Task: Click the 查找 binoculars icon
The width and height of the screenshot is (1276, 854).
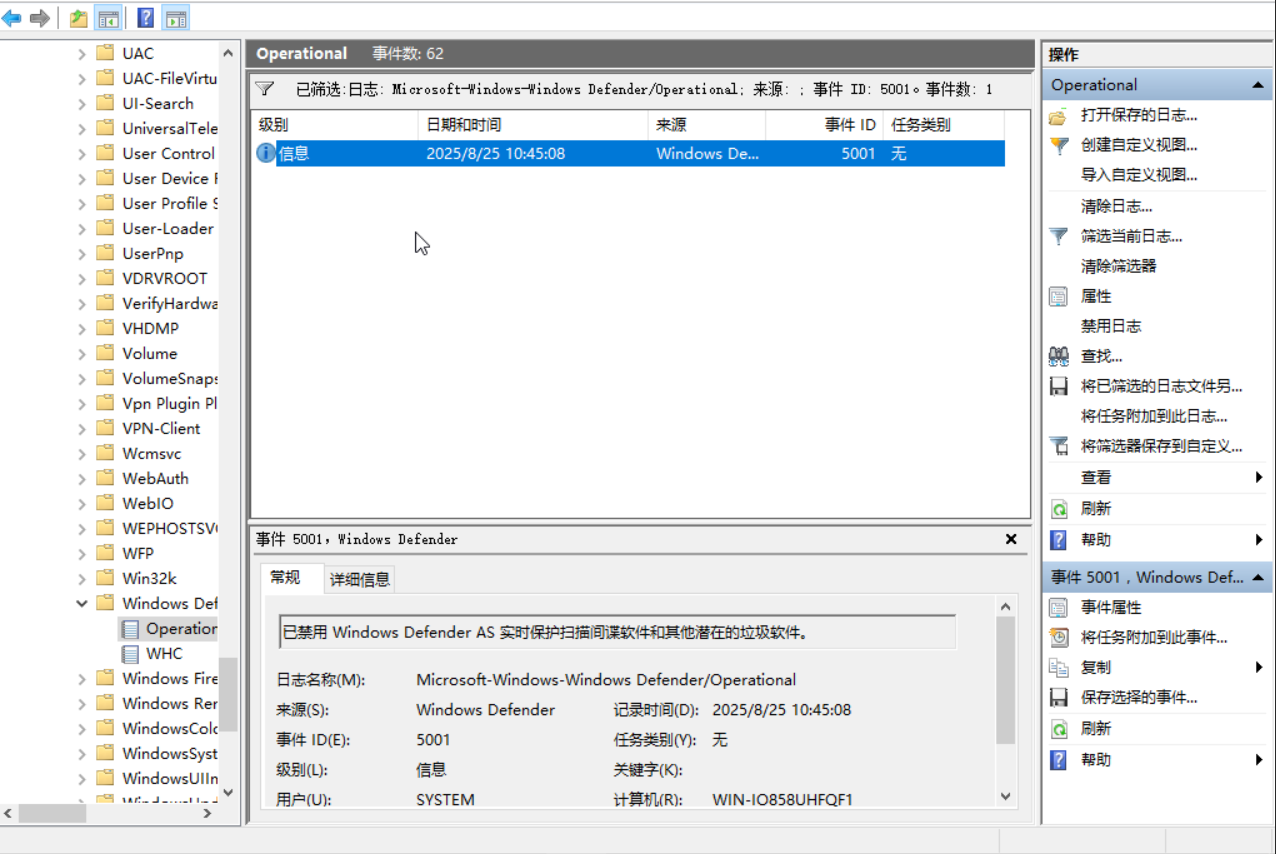Action: [1058, 356]
